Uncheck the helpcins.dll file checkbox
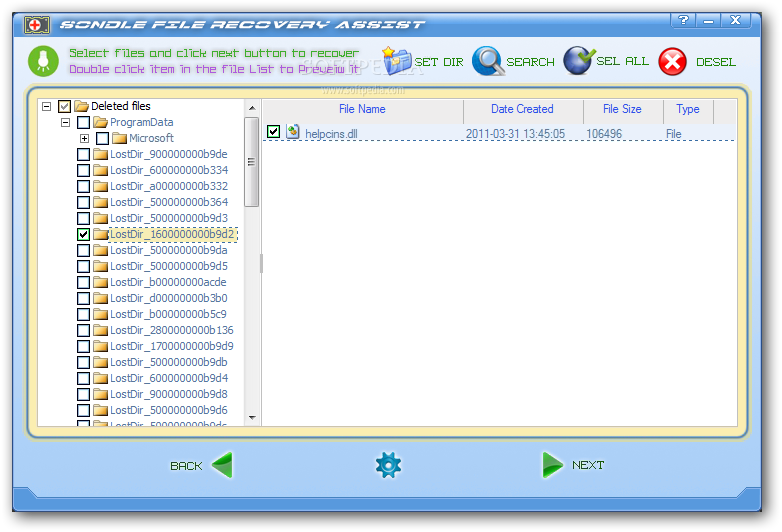Image resolution: width=782 pixels, height=532 pixels. [273, 131]
